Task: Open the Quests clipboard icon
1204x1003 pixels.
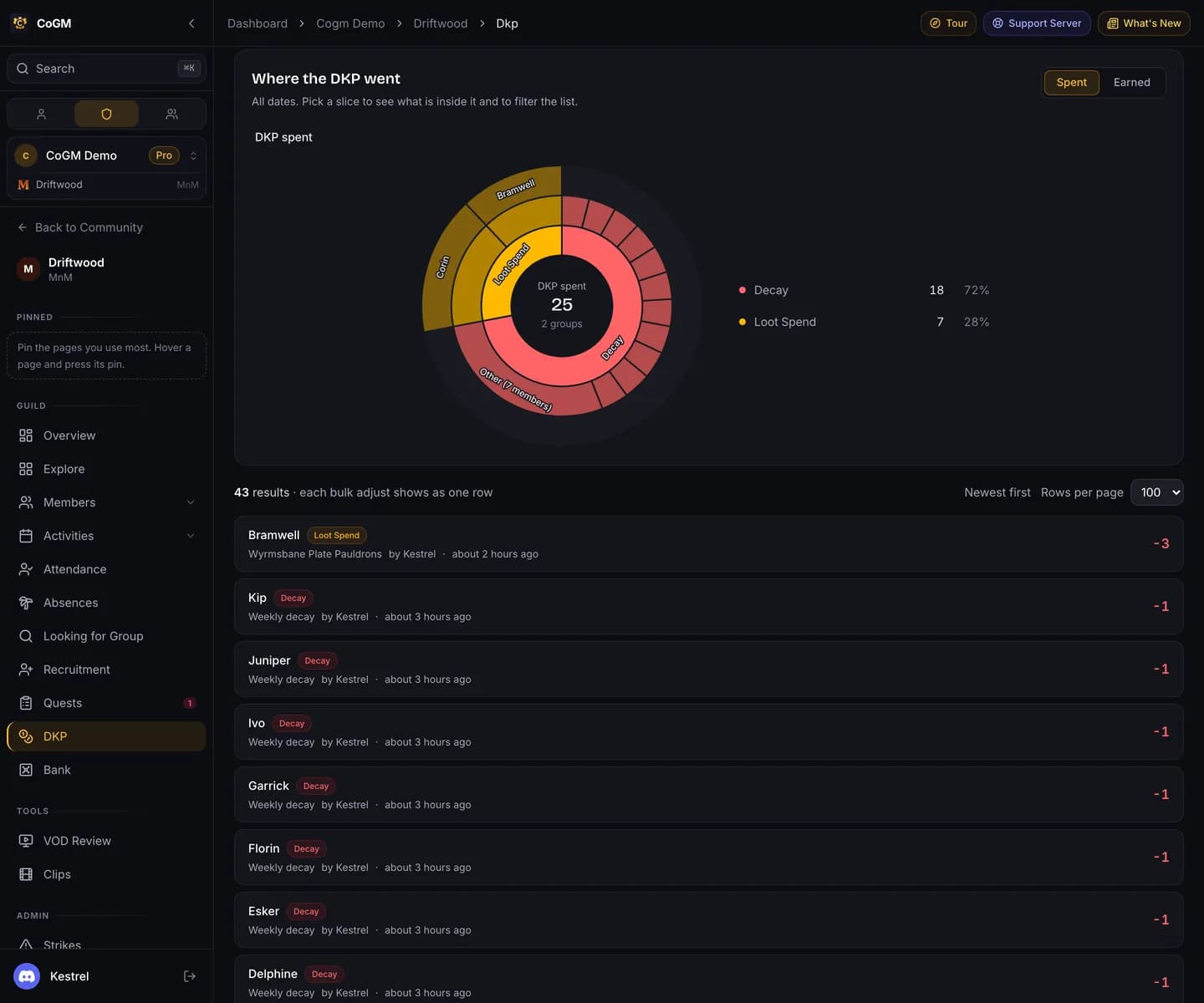Action: tap(26, 703)
